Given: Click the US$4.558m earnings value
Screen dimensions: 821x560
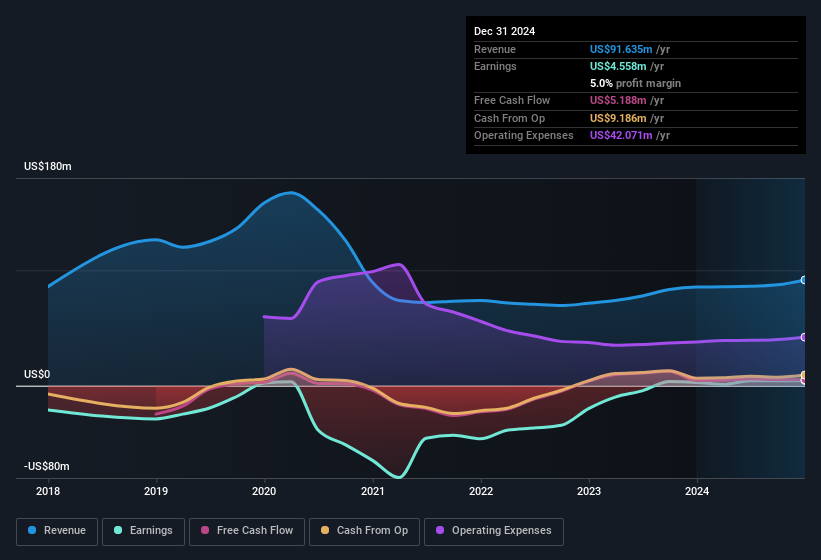Looking at the screenshot, I should 618,66.
